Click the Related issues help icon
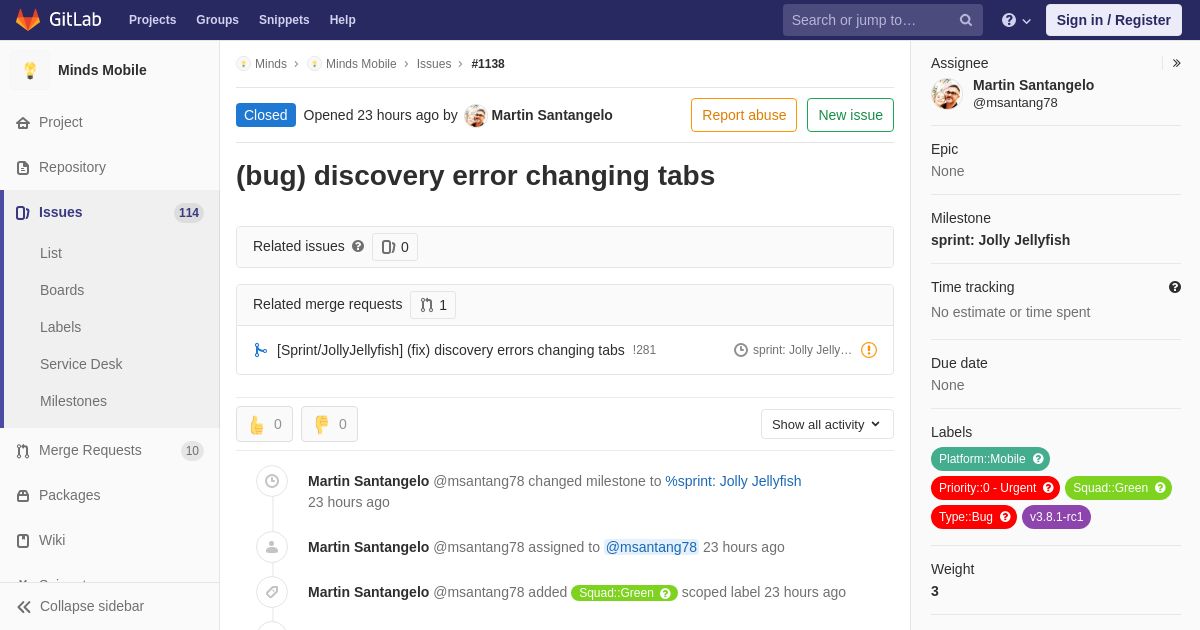The height and width of the screenshot is (630, 1200). click(358, 246)
